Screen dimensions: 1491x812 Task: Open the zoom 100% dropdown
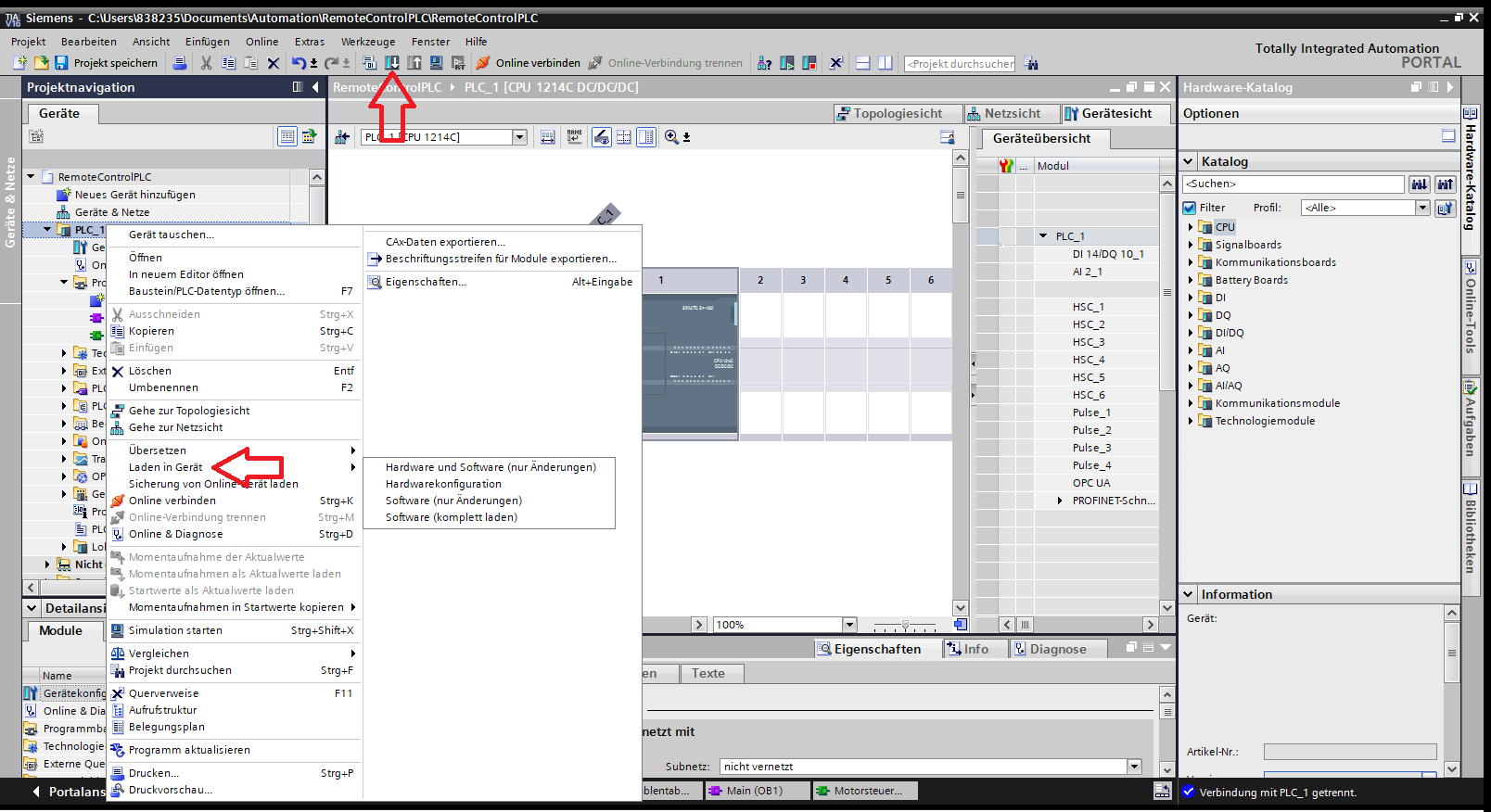pyautogui.click(x=849, y=625)
